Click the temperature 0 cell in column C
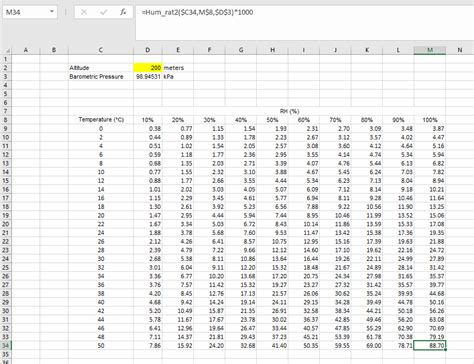Screen dimensions: 474x364 [101, 129]
